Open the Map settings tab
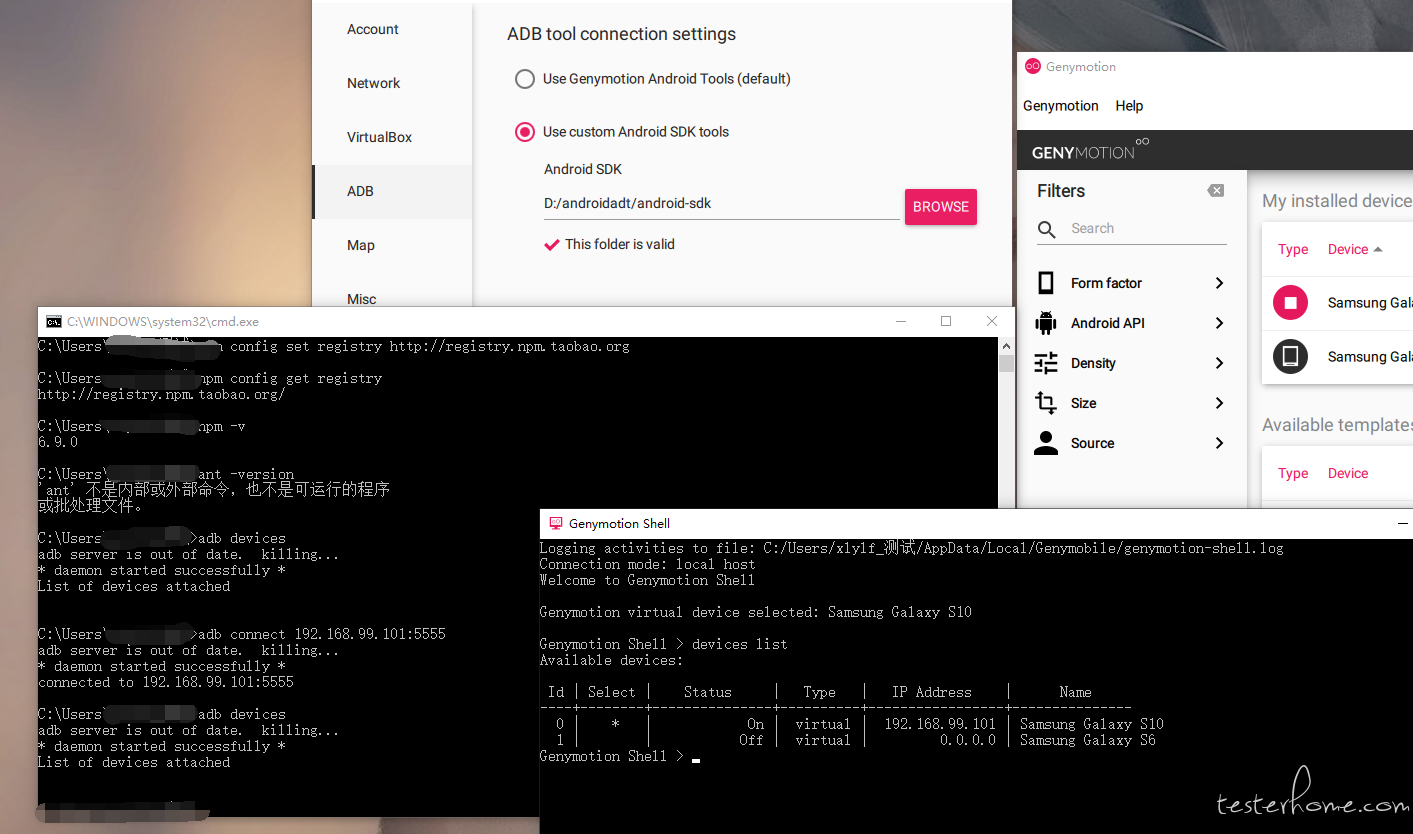1413x834 pixels. 392,246
